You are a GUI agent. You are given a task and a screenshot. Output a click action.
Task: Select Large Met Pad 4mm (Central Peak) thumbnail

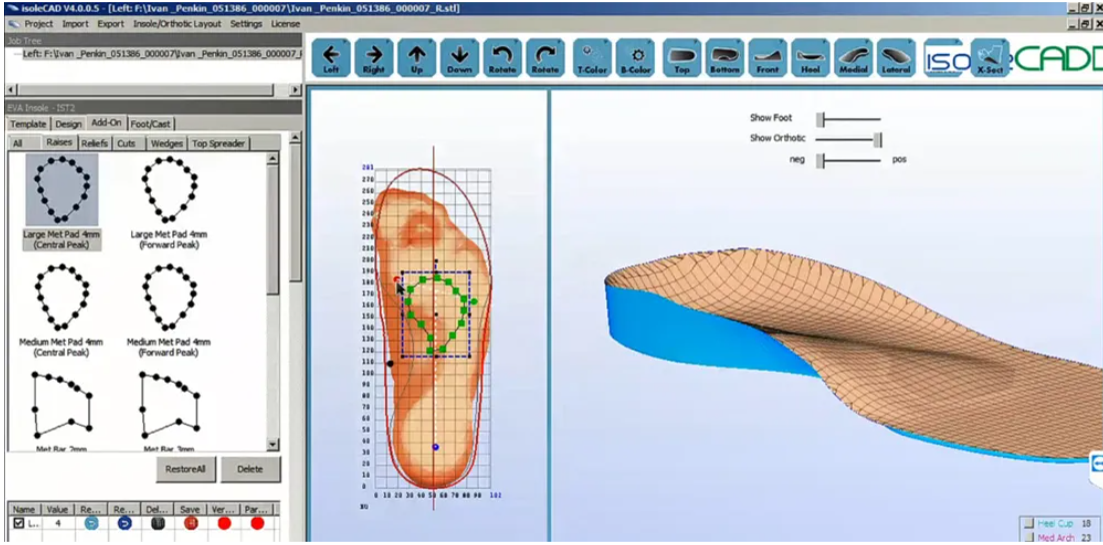62,189
